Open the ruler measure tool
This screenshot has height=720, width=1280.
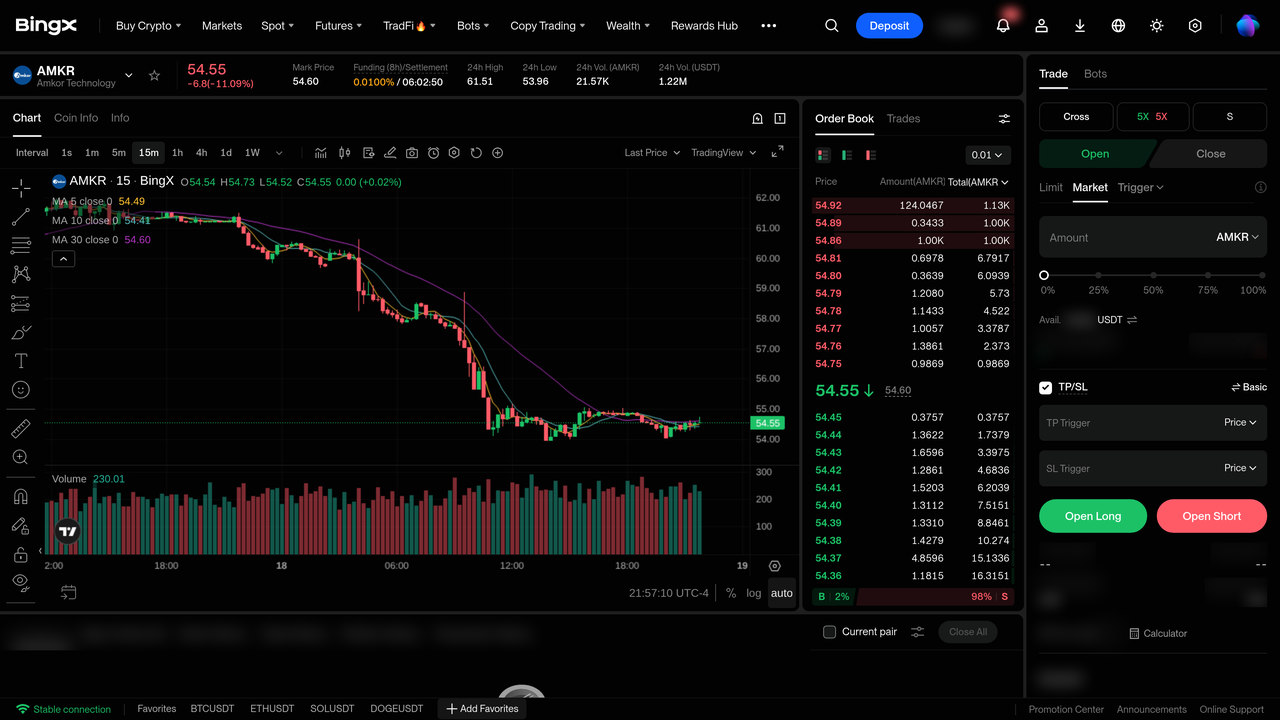pos(21,429)
